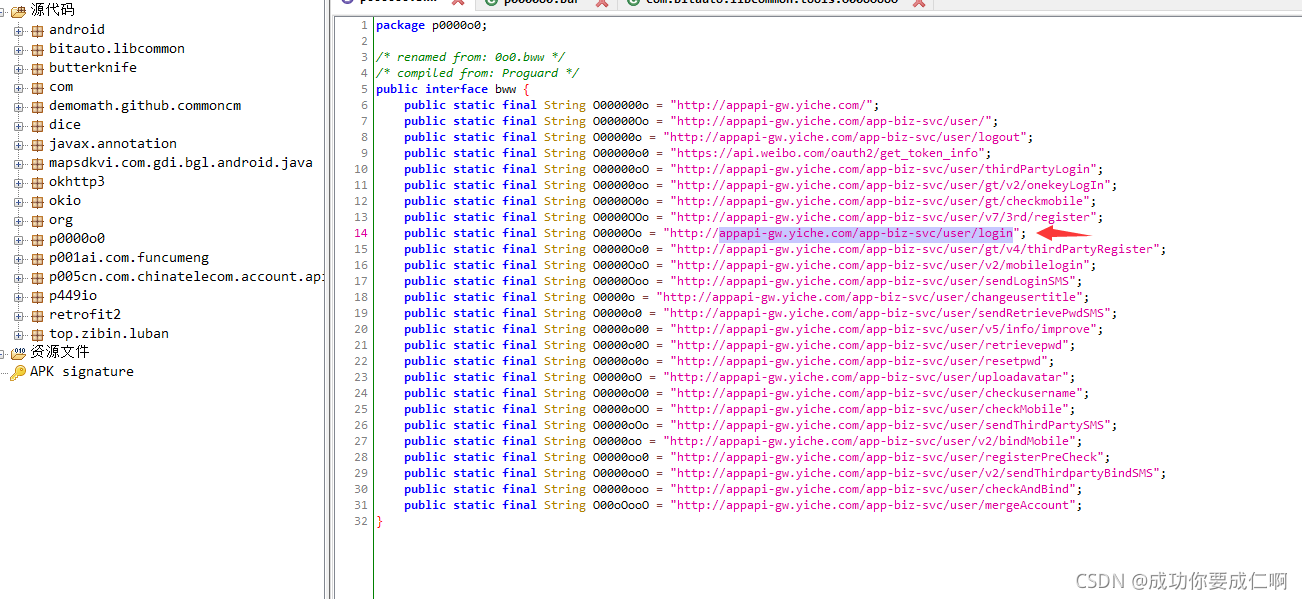Click the butterknife package icon

tap(38, 68)
